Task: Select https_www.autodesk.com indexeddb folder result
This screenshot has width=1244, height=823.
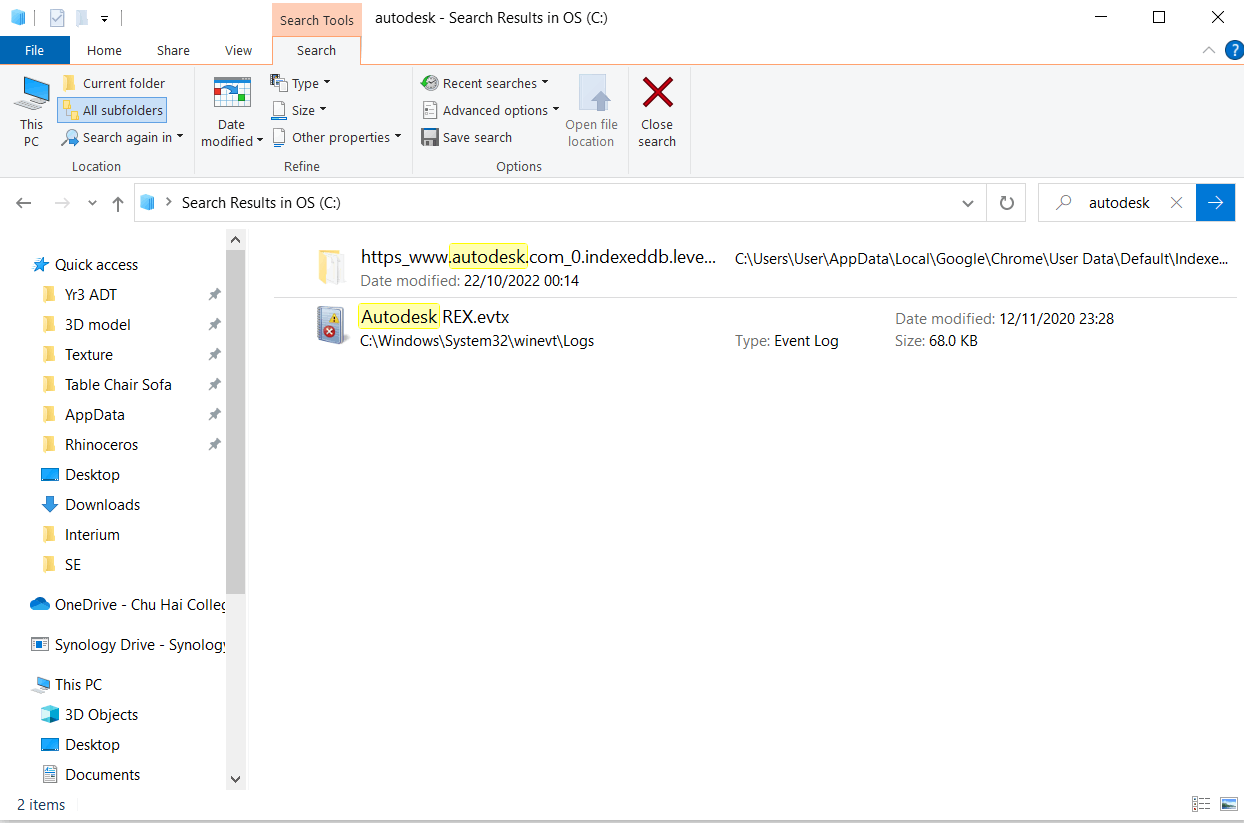Action: (754, 267)
